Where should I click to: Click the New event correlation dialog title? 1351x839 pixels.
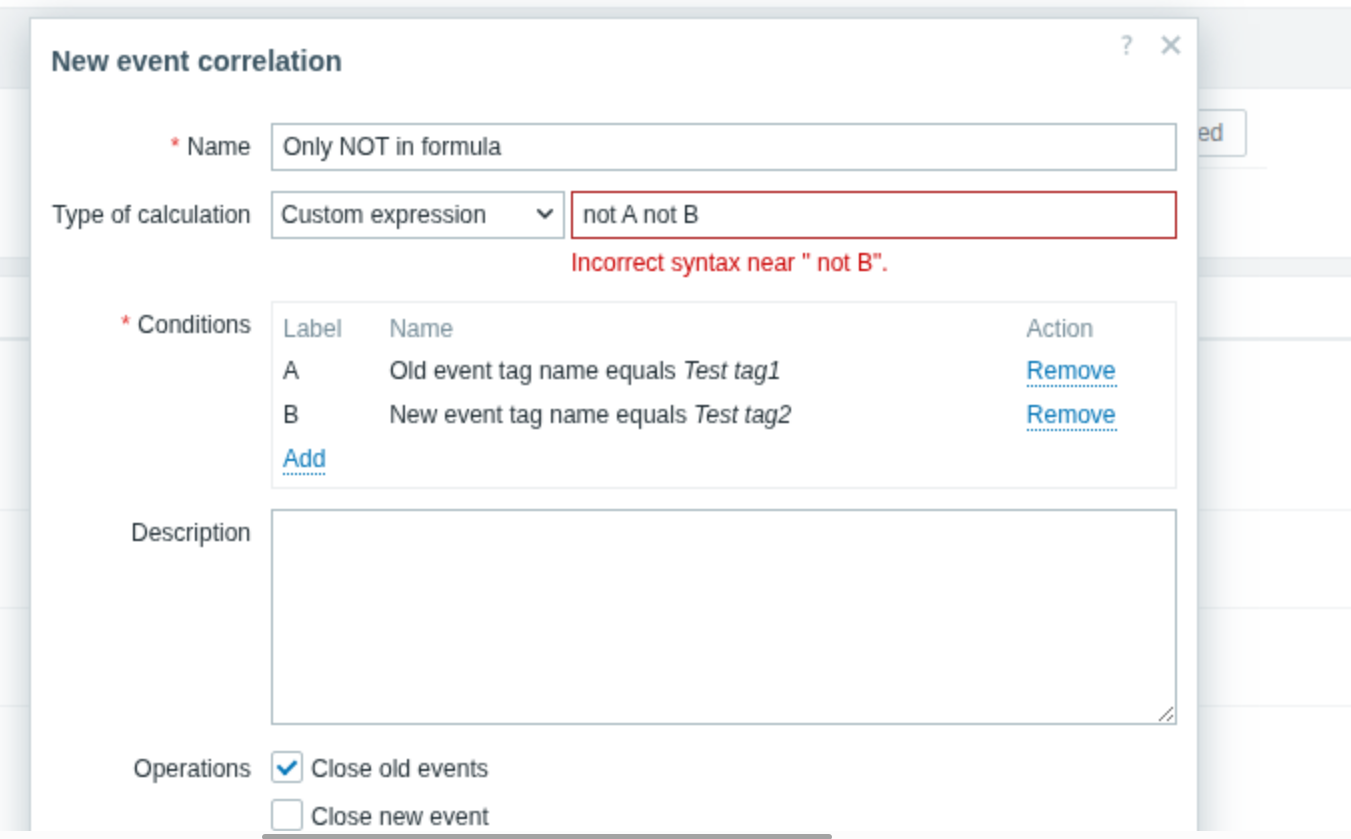(196, 61)
